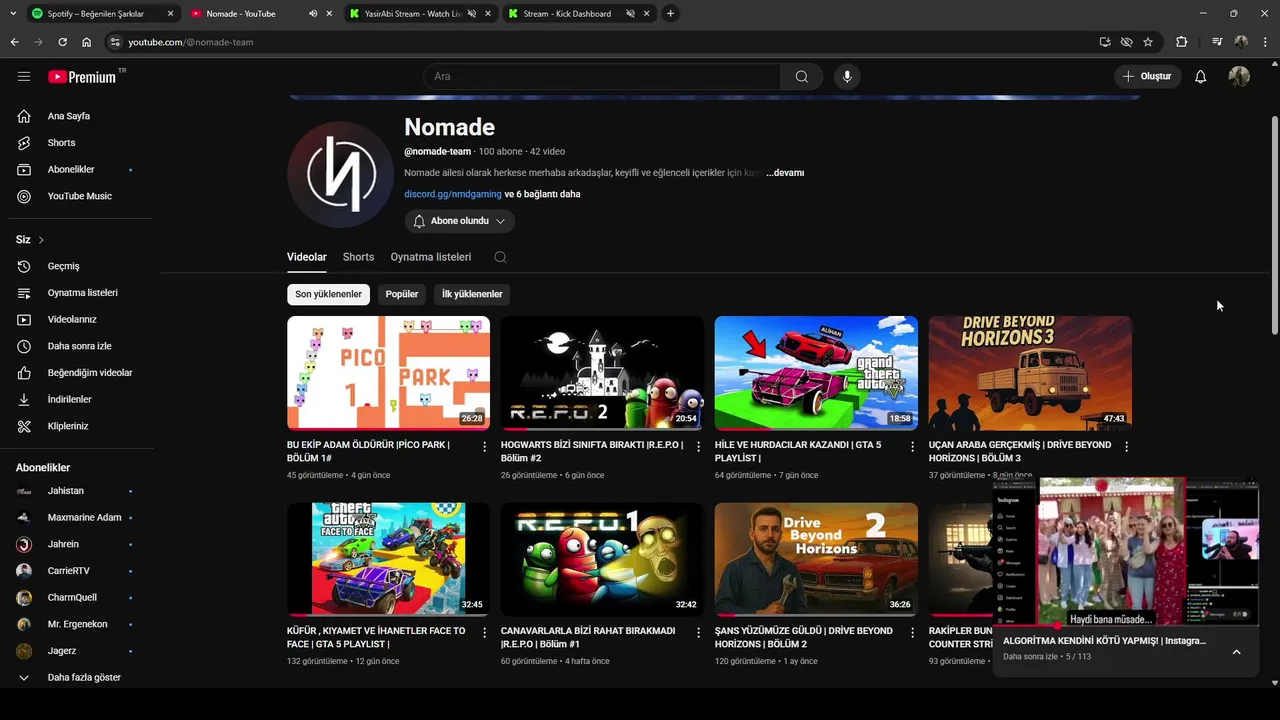Image resolution: width=1280 pixels, height=720 pixels.
Task: Go to YouTube Premium home logo
Action: pos(82,76)
